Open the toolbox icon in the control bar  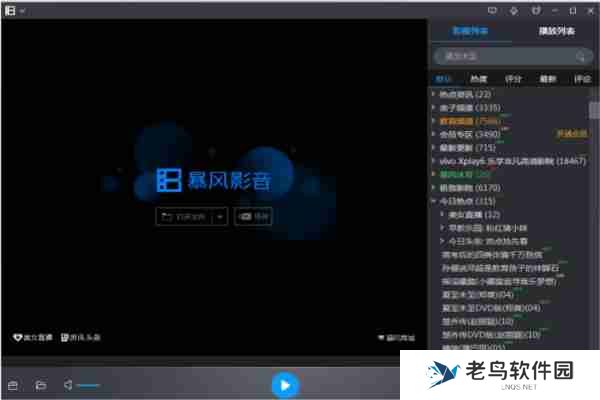(13, 385)
